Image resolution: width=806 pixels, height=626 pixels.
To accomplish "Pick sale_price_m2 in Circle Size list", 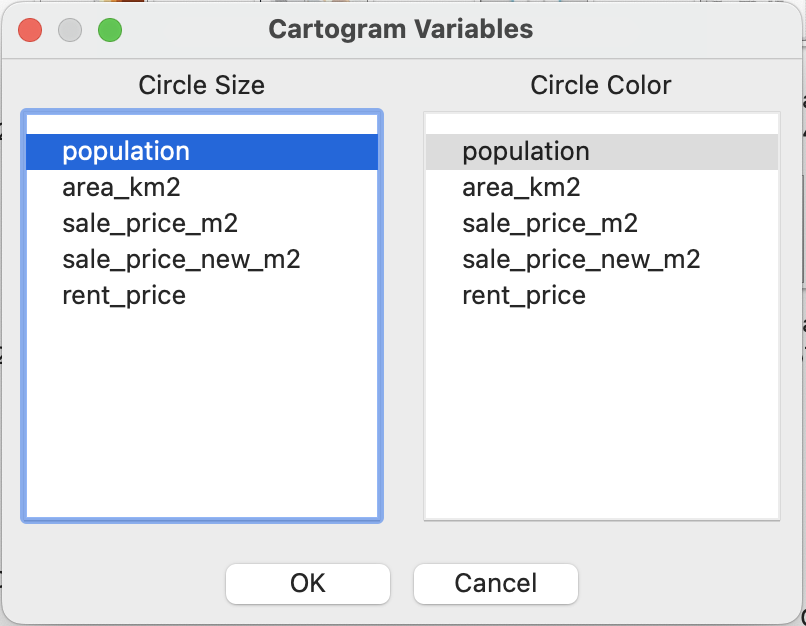I will 202,224.
